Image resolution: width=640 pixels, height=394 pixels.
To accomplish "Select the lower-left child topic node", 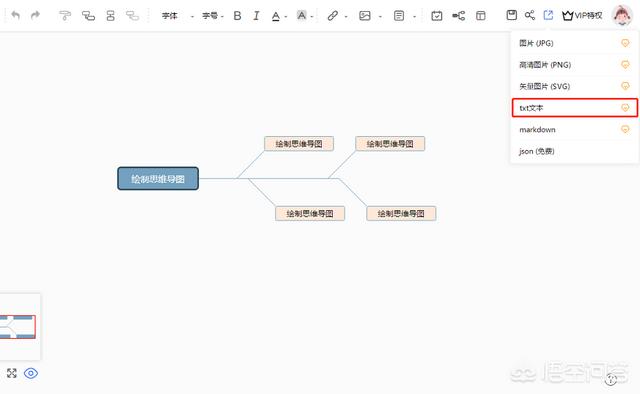I will (x=310, y=214).
